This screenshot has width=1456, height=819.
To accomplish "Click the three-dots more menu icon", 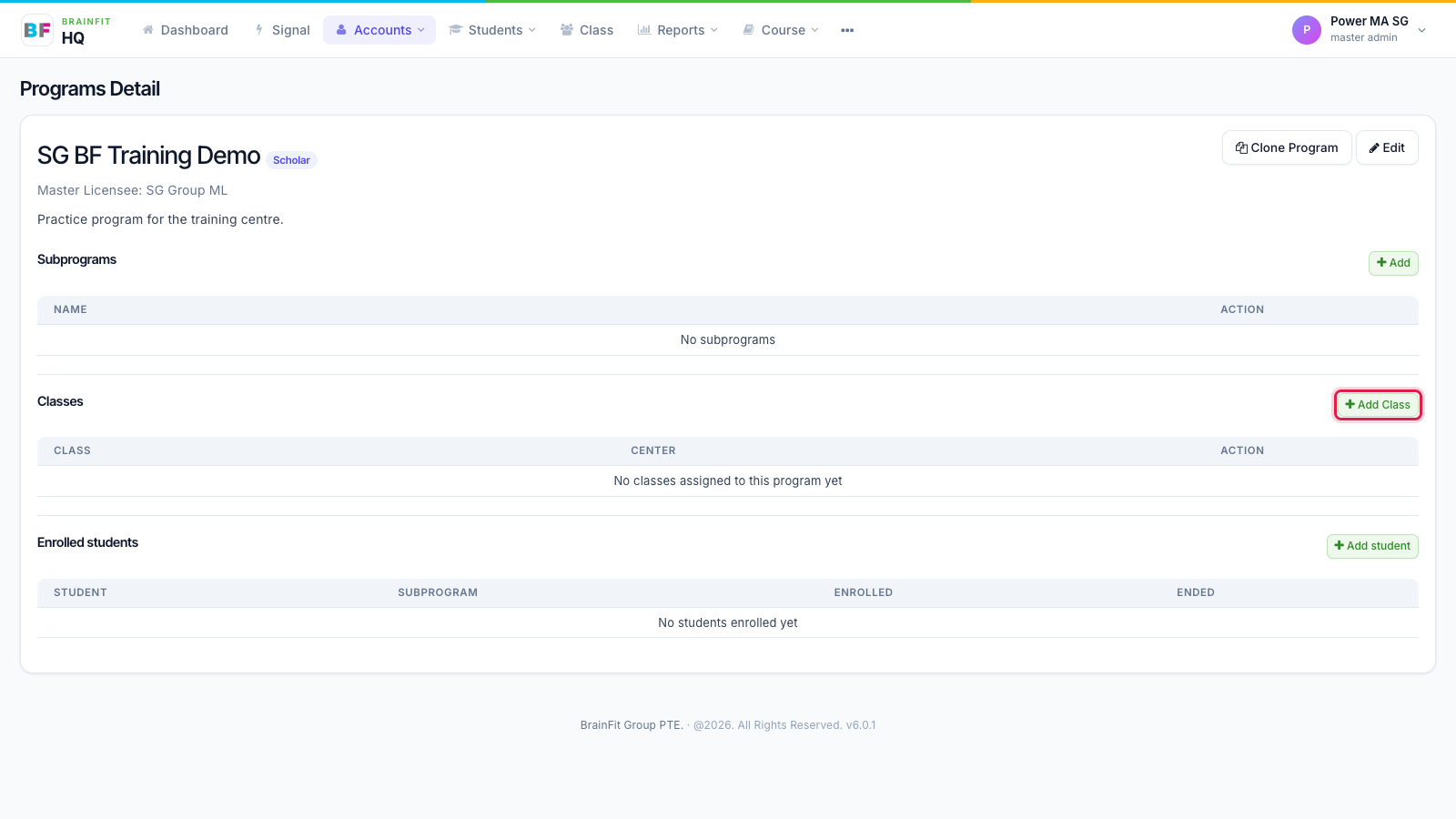I will [x=847, y=30].
